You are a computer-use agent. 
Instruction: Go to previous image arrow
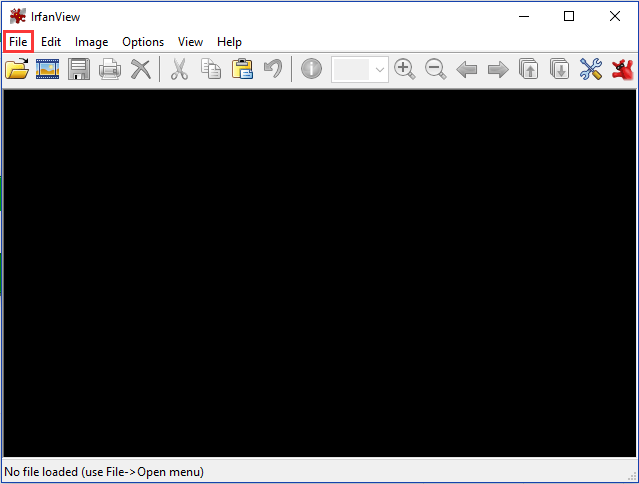(466, 69)
